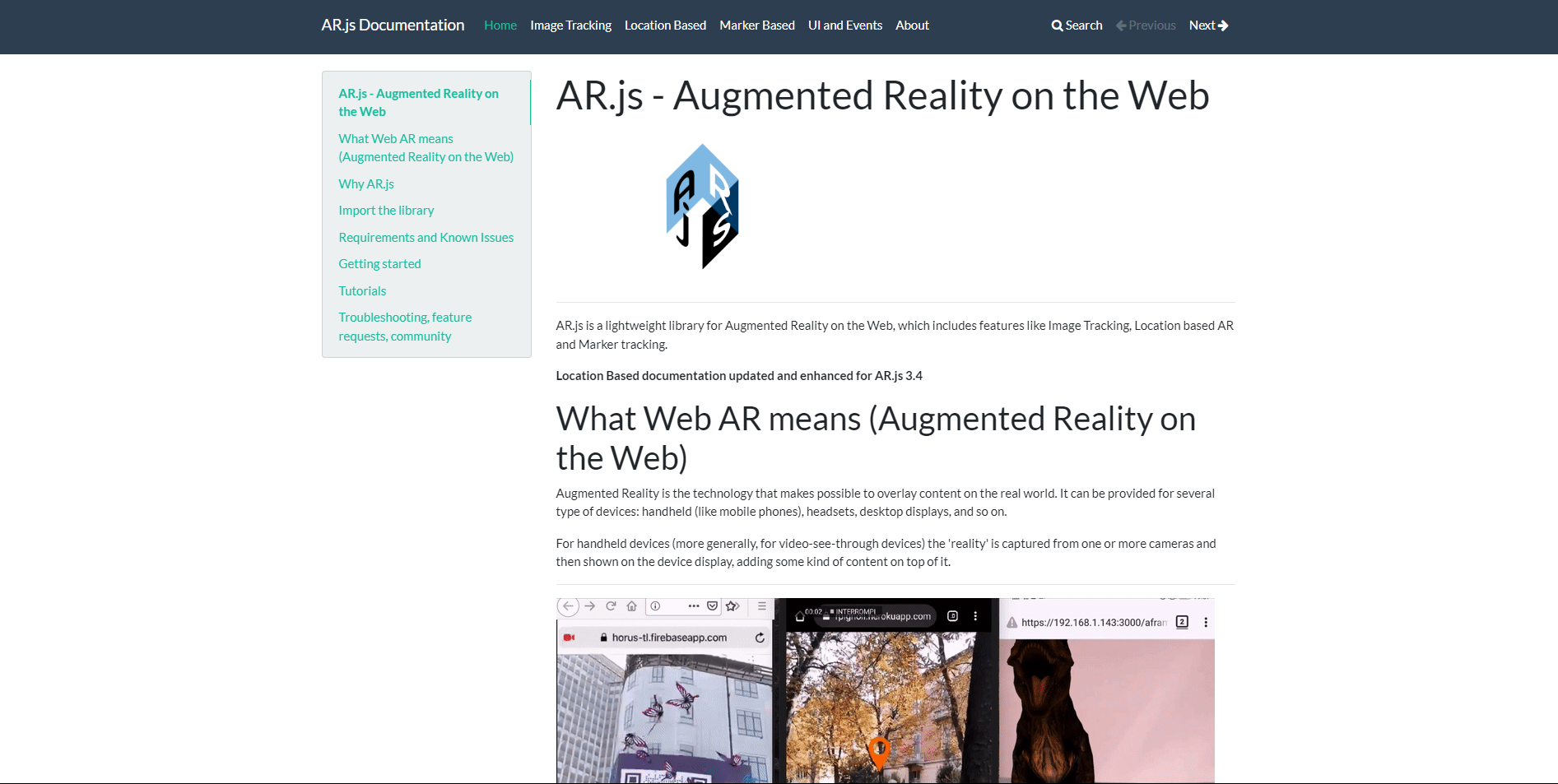1558x784 pixels.
Task: Click back arrow in demo browser screenshot
Action: 568,606
